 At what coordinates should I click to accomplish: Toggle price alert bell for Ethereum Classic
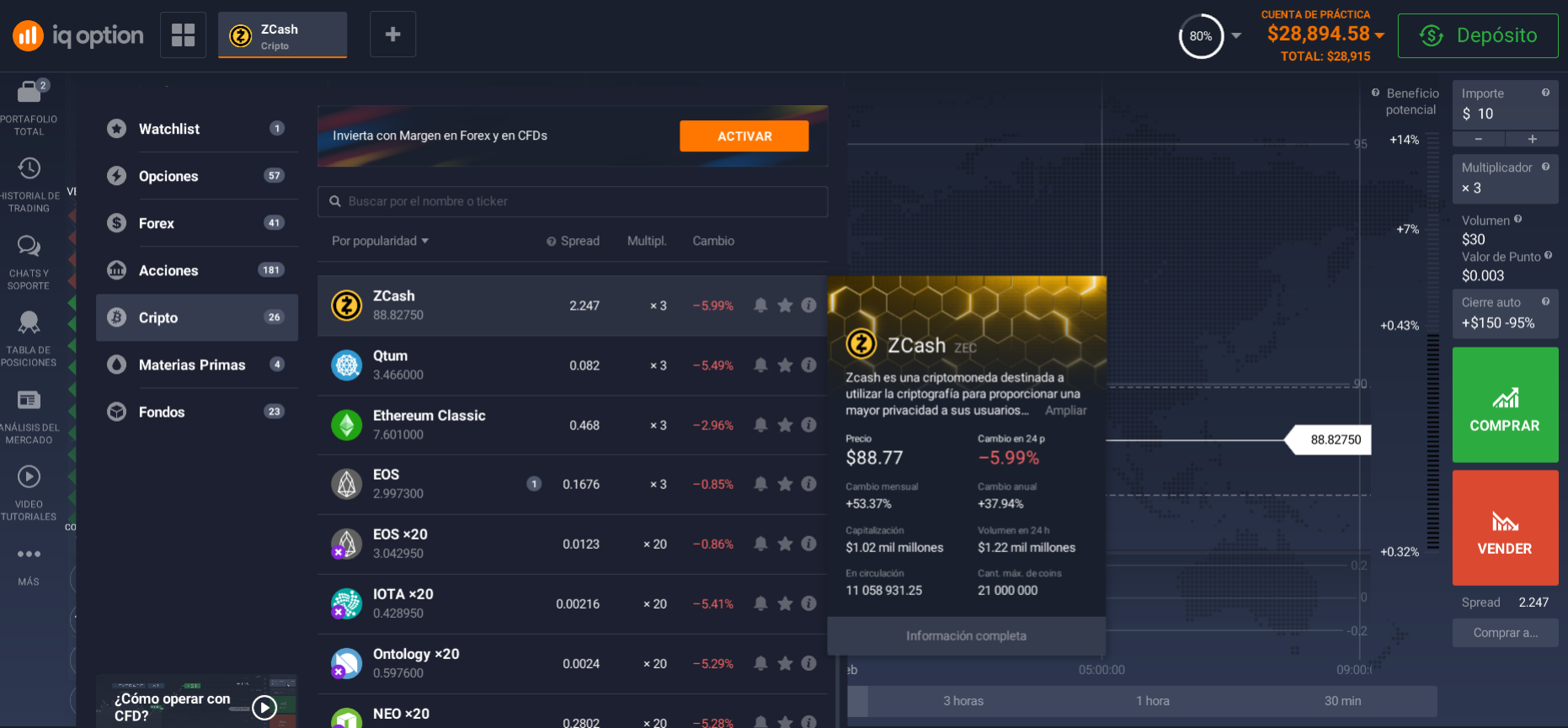760,425
